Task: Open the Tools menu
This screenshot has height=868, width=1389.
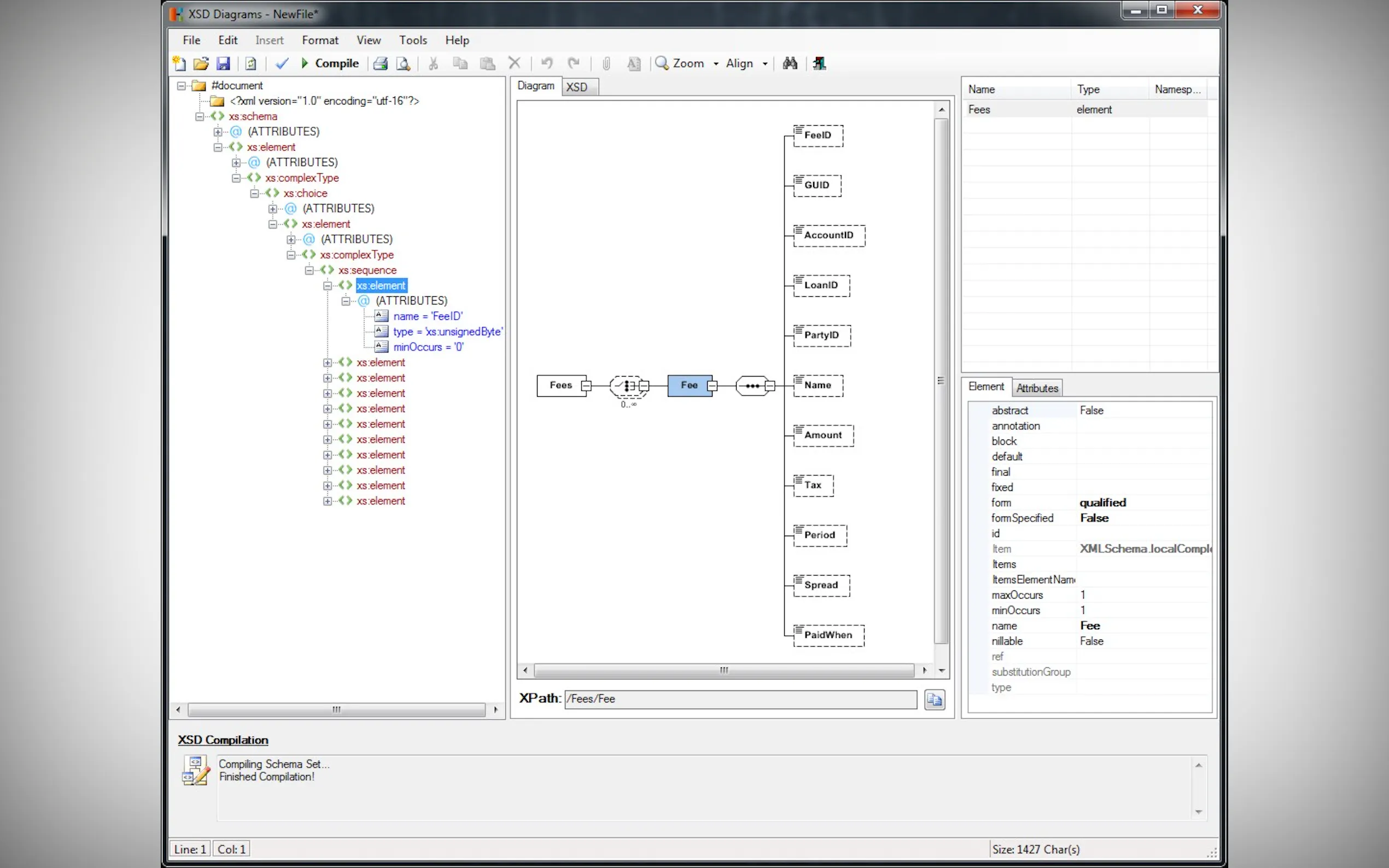Action: [413, 39]
